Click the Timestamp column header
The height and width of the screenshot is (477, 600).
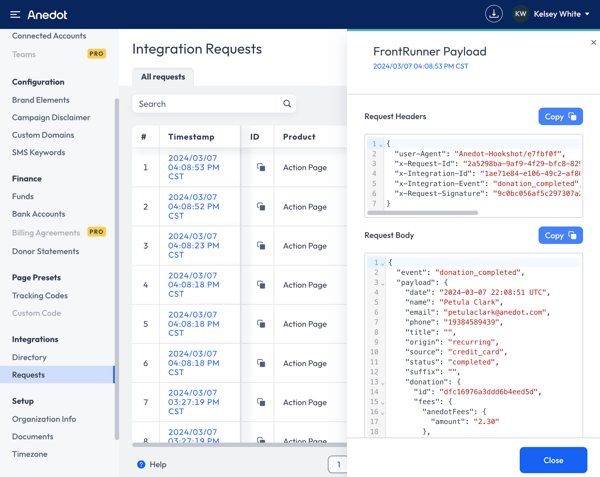tap(191, 137)
